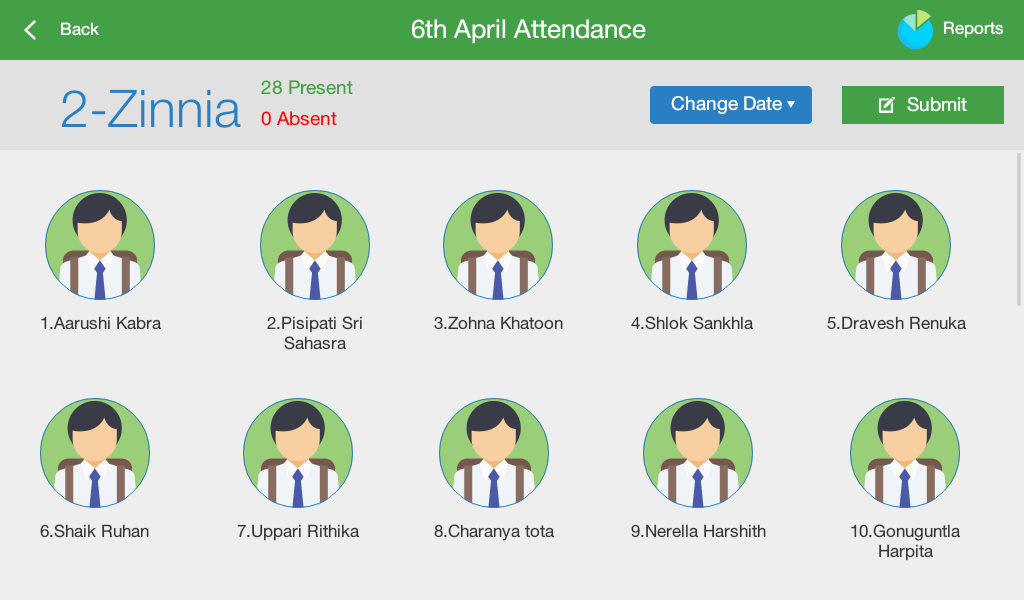Click the 0 Absent count label
The width and height of the screenshot is (1024, 600).
click(x=299, y=119)
